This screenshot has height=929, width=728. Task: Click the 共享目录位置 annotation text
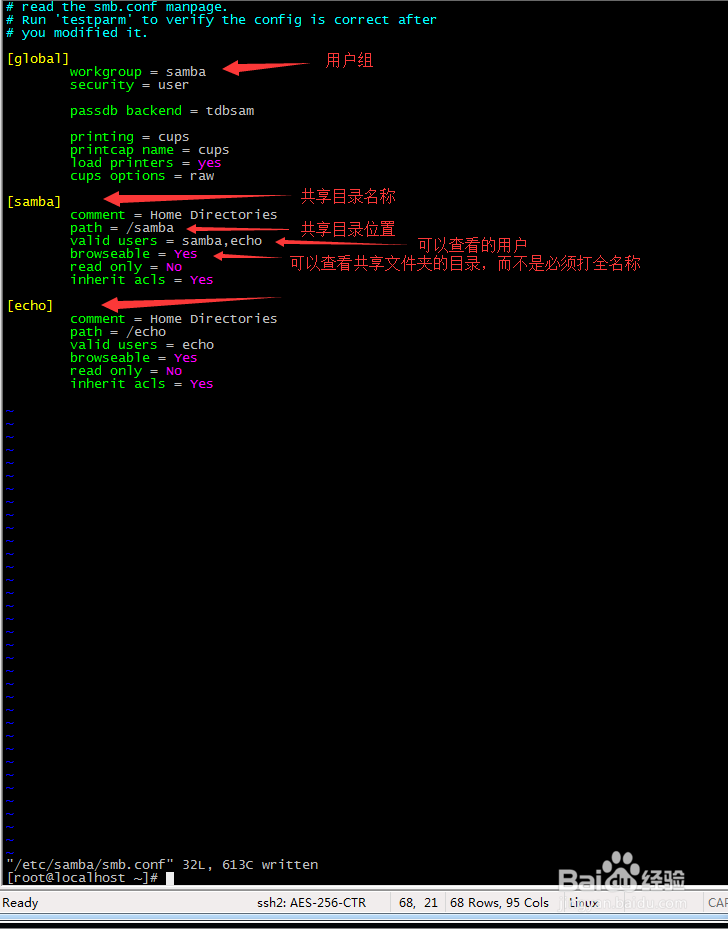(348, 229)
